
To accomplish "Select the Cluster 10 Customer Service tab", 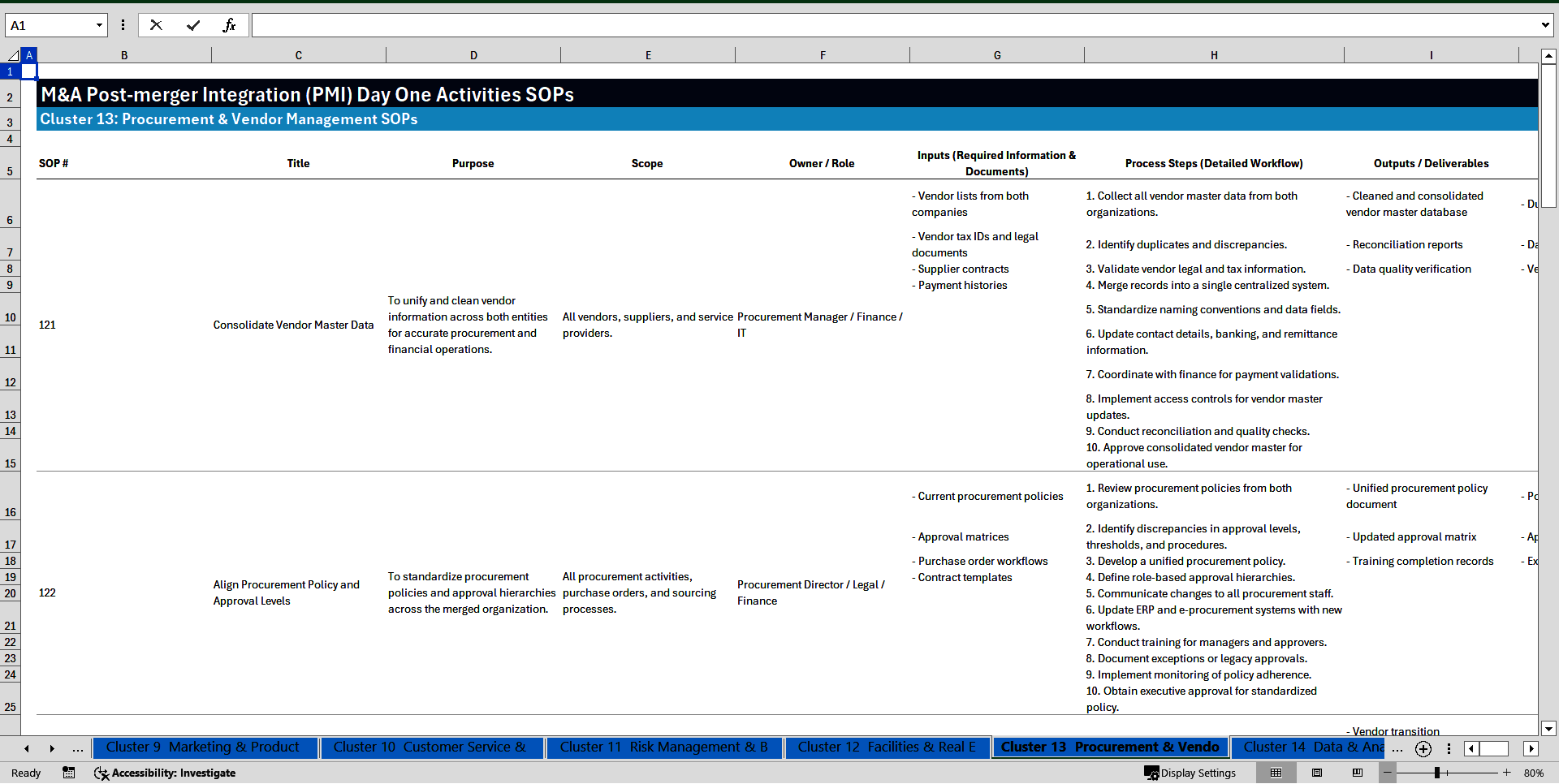I will click(432, 747).
